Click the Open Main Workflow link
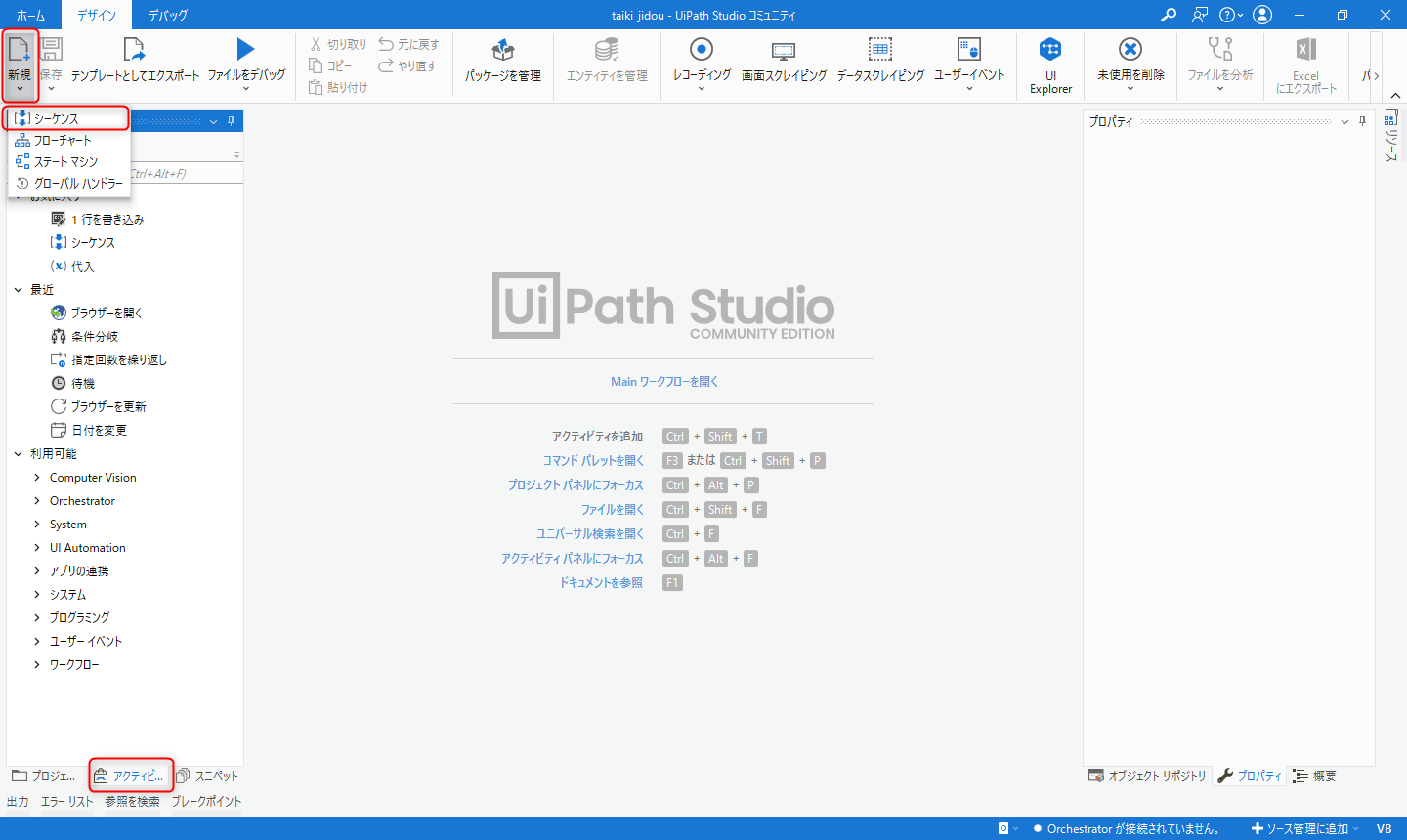Viewport: 1407px width, 840px height. click(664, 382)
